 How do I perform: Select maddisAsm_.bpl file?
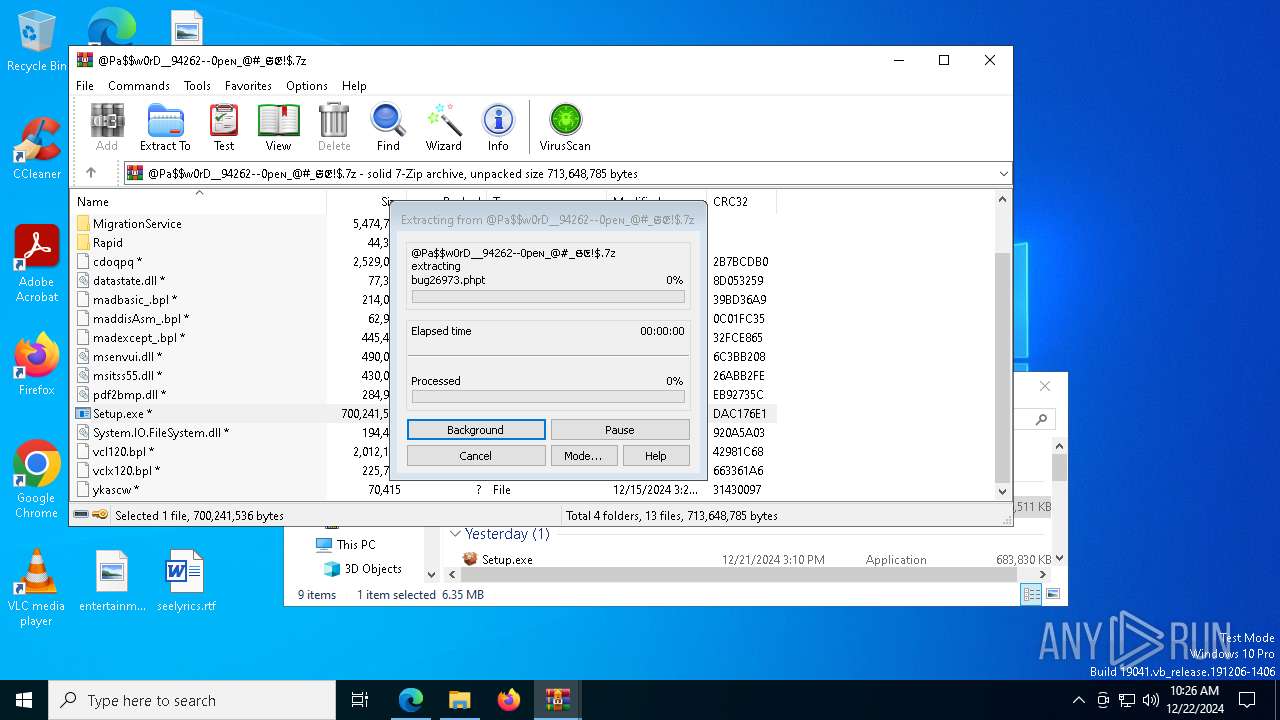(141, 319)
